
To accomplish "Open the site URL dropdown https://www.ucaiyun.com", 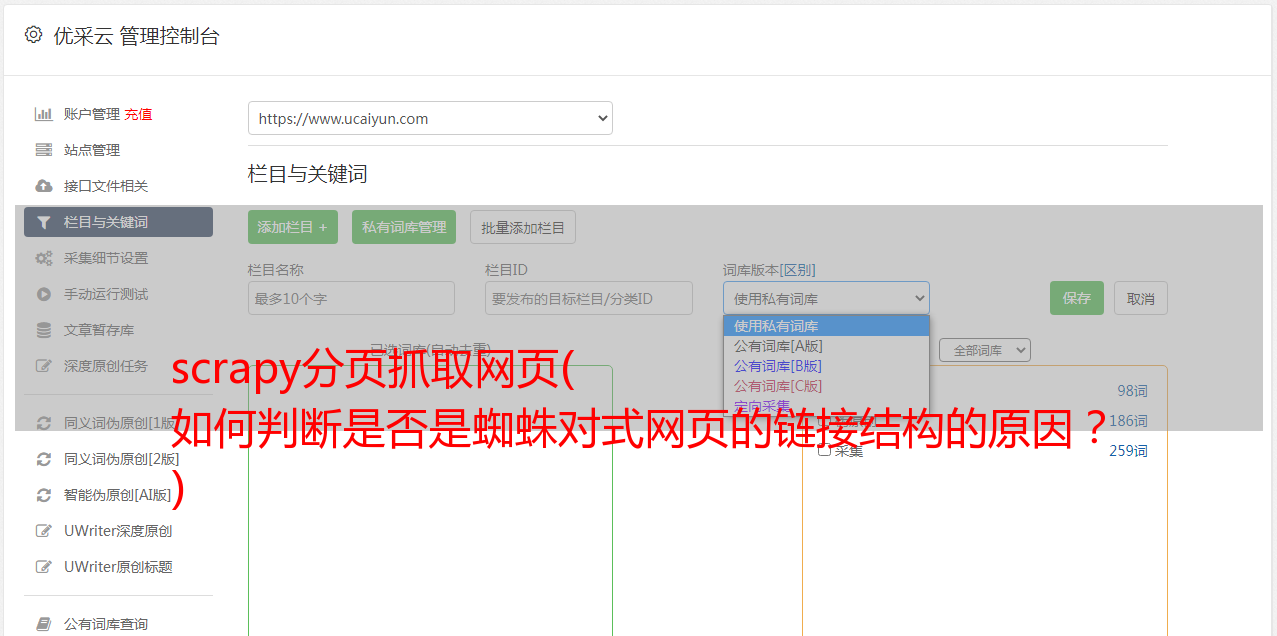I will (430, 118).
